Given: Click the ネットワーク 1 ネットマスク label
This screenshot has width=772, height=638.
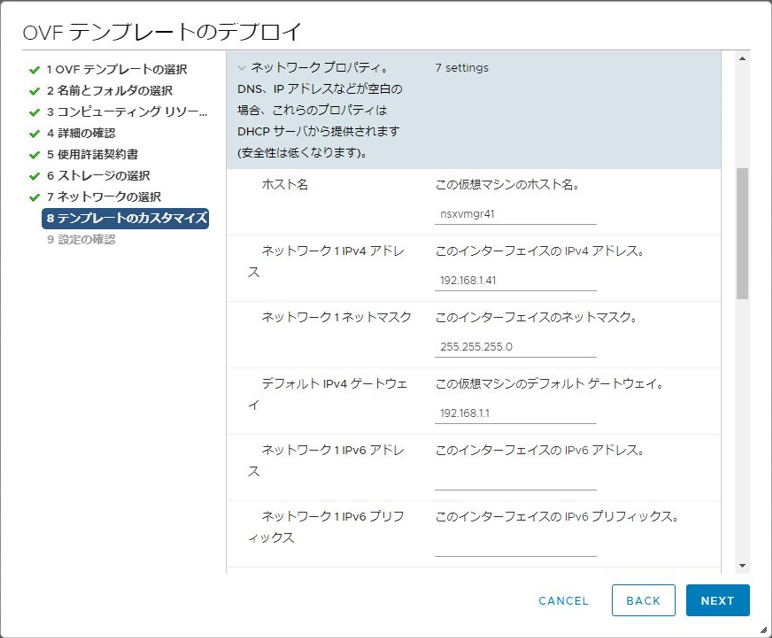Looking at the screenshot, I should click(336, 317).
